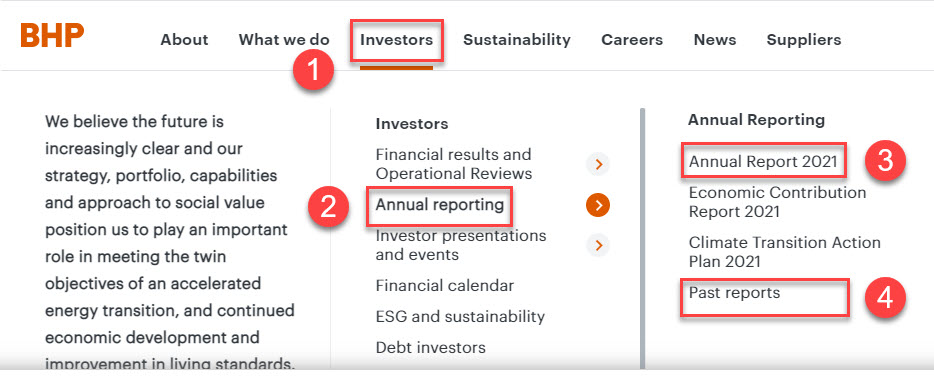Open the About menu
Image resolution: width=934 pixels, height=381 pixels.
click(184, 40)
